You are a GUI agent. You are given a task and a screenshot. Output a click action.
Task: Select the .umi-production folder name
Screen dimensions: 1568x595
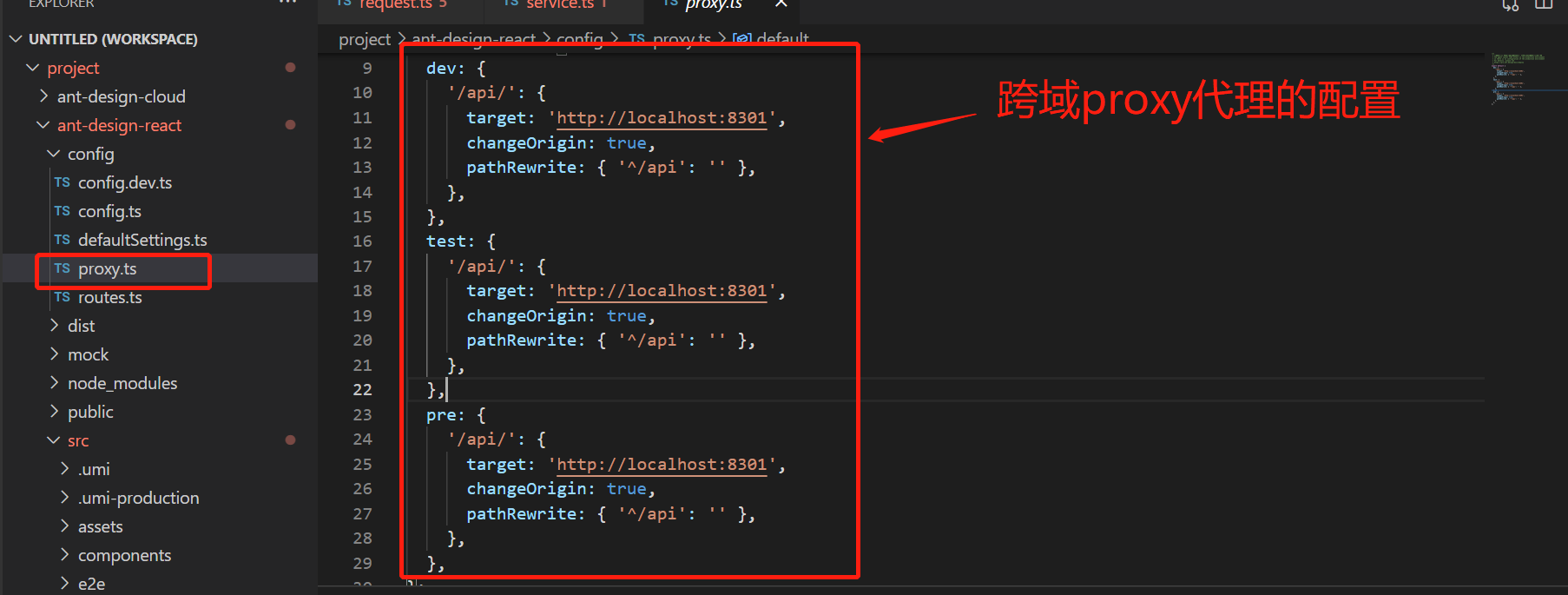tap(139, 498)
